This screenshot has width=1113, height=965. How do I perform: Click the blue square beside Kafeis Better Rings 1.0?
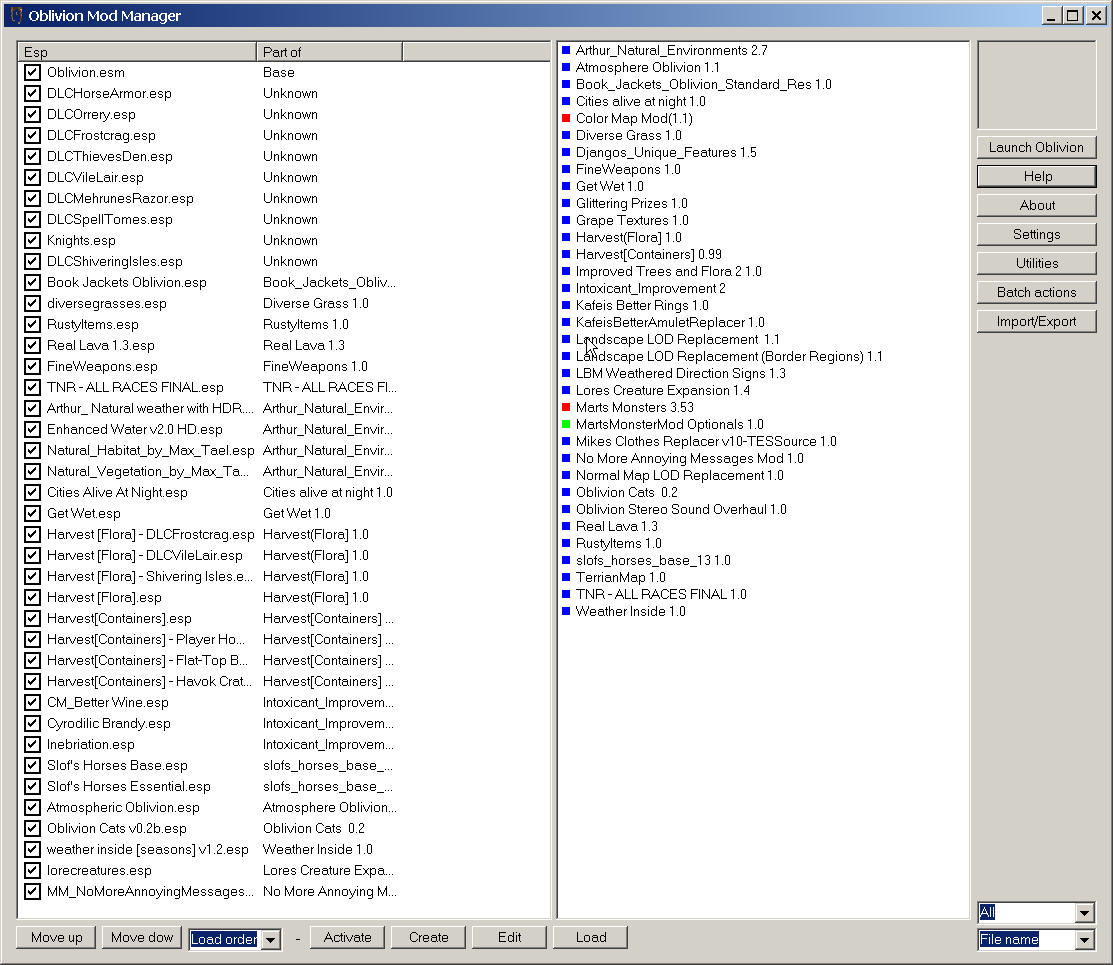[x=566, y=305]
